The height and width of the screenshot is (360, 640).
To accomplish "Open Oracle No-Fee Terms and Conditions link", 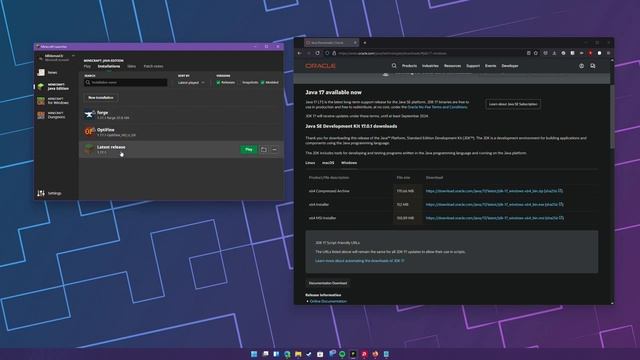I will 437,107.
